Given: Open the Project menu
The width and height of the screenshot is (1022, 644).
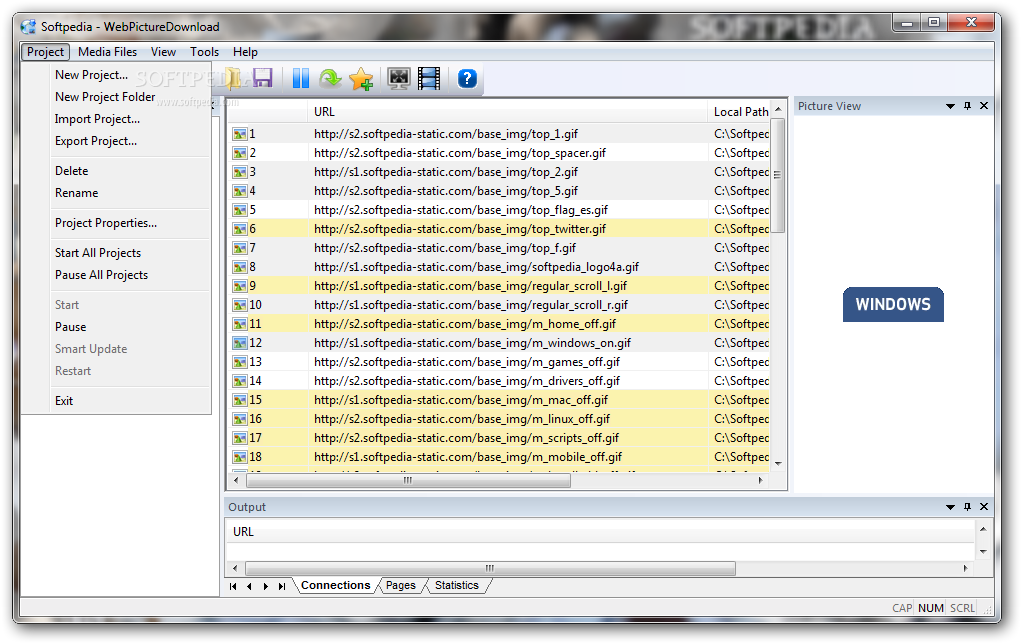Looking at the screenshot, I should tap(45, 52).
